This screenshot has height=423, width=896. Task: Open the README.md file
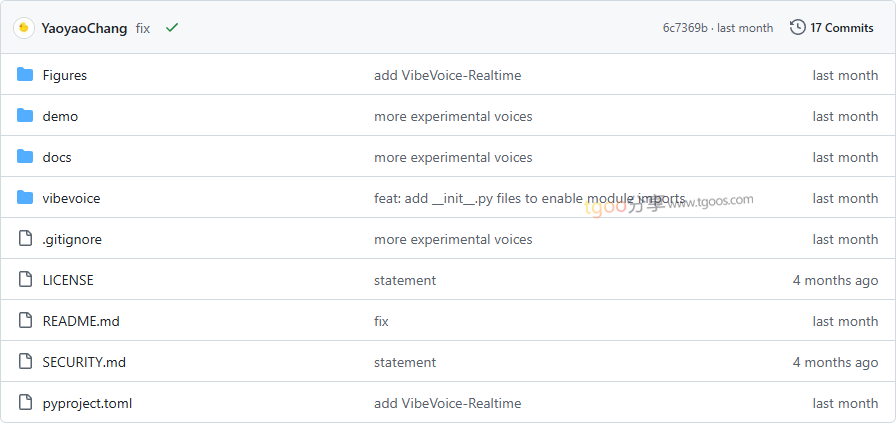81,321
